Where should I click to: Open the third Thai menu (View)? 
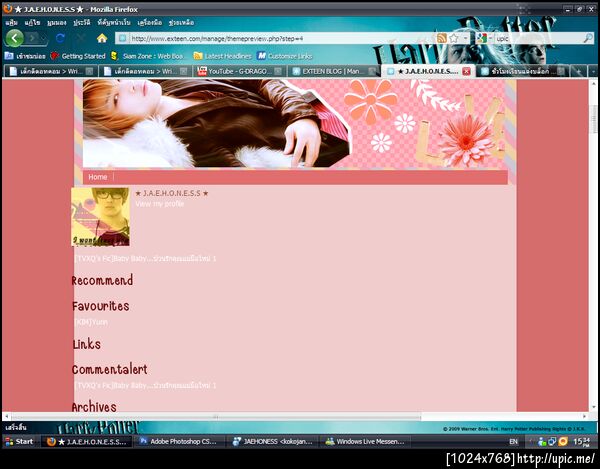[x=57, y=23]
